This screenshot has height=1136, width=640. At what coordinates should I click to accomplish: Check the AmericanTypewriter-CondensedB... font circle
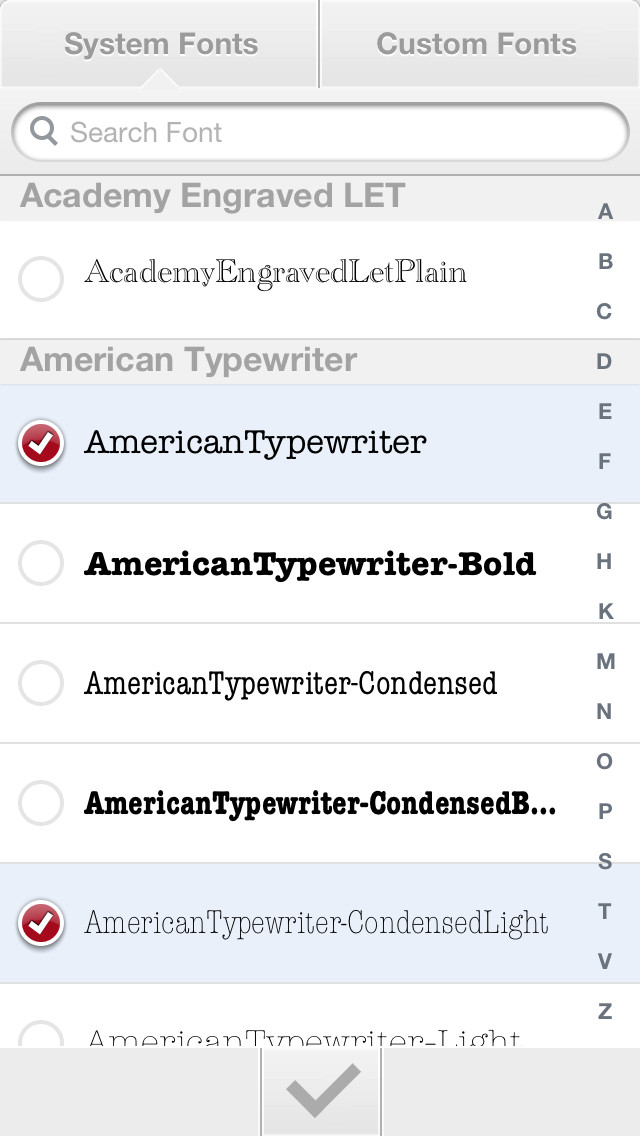[41, 803]
